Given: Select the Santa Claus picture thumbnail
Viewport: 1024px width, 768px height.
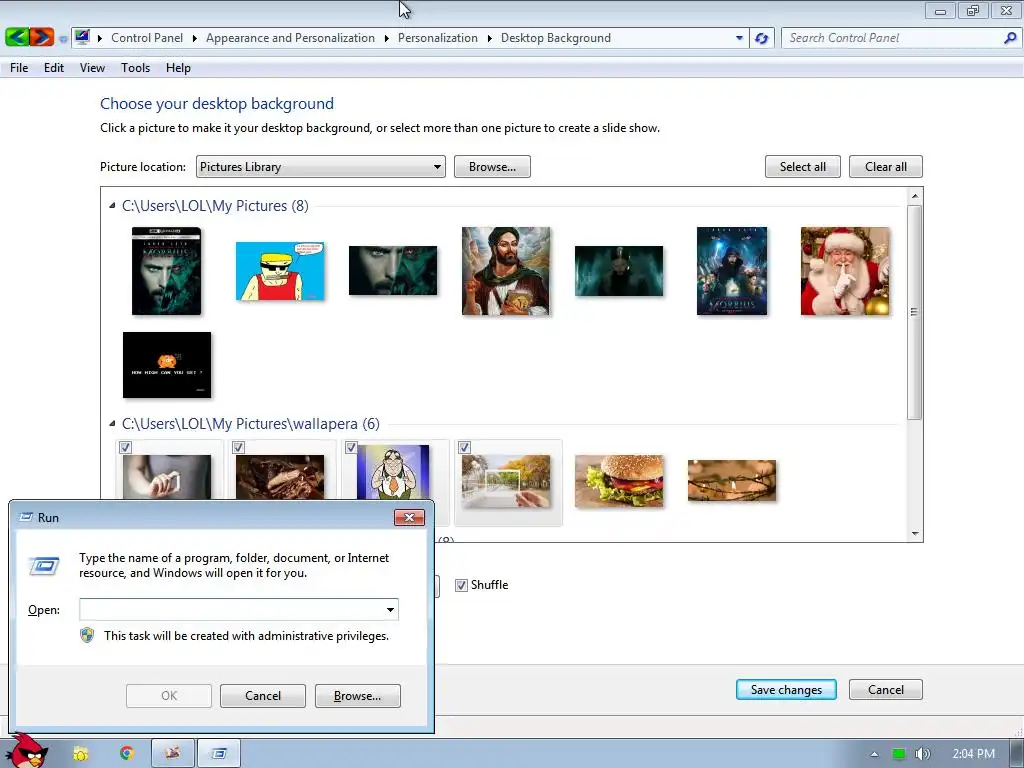Looking at the screenshot, I should [x=845, y=271].
